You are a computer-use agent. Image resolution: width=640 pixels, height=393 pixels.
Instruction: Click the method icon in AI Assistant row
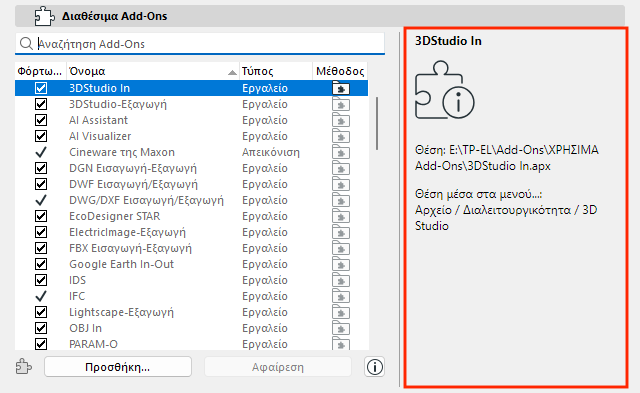(x=341, y=120)
